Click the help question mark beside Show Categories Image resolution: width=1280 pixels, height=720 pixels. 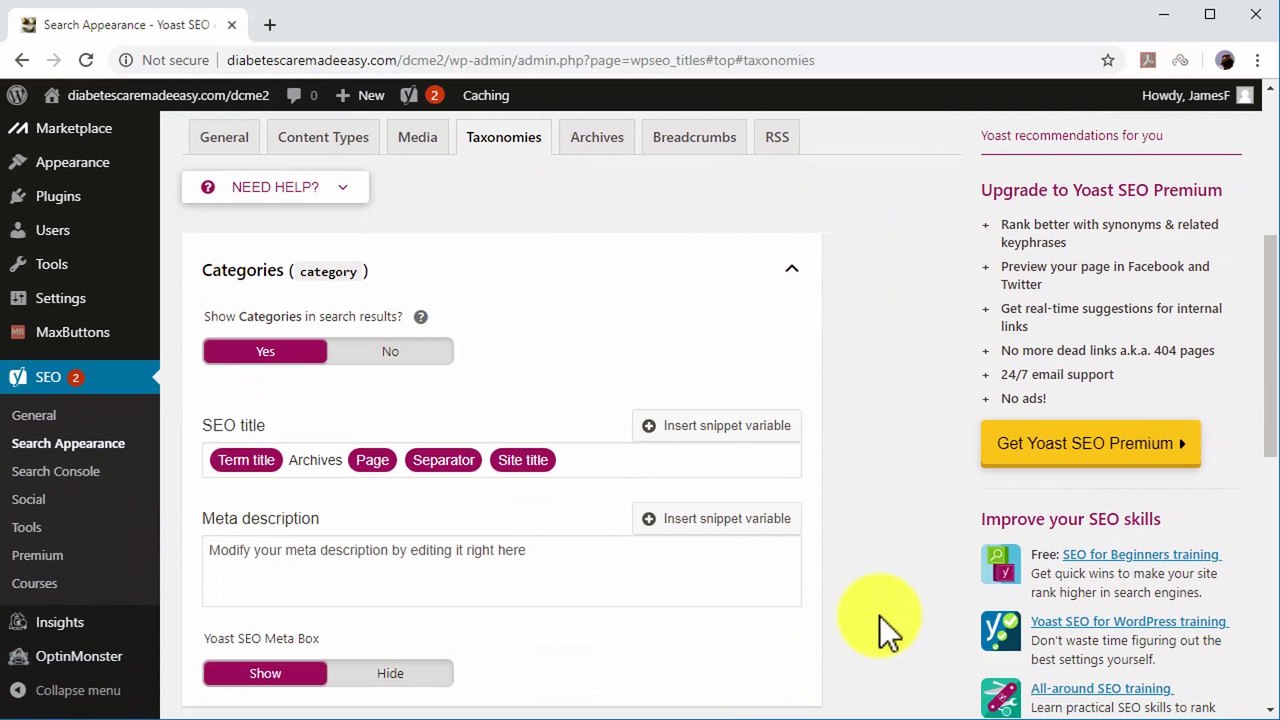421,317
